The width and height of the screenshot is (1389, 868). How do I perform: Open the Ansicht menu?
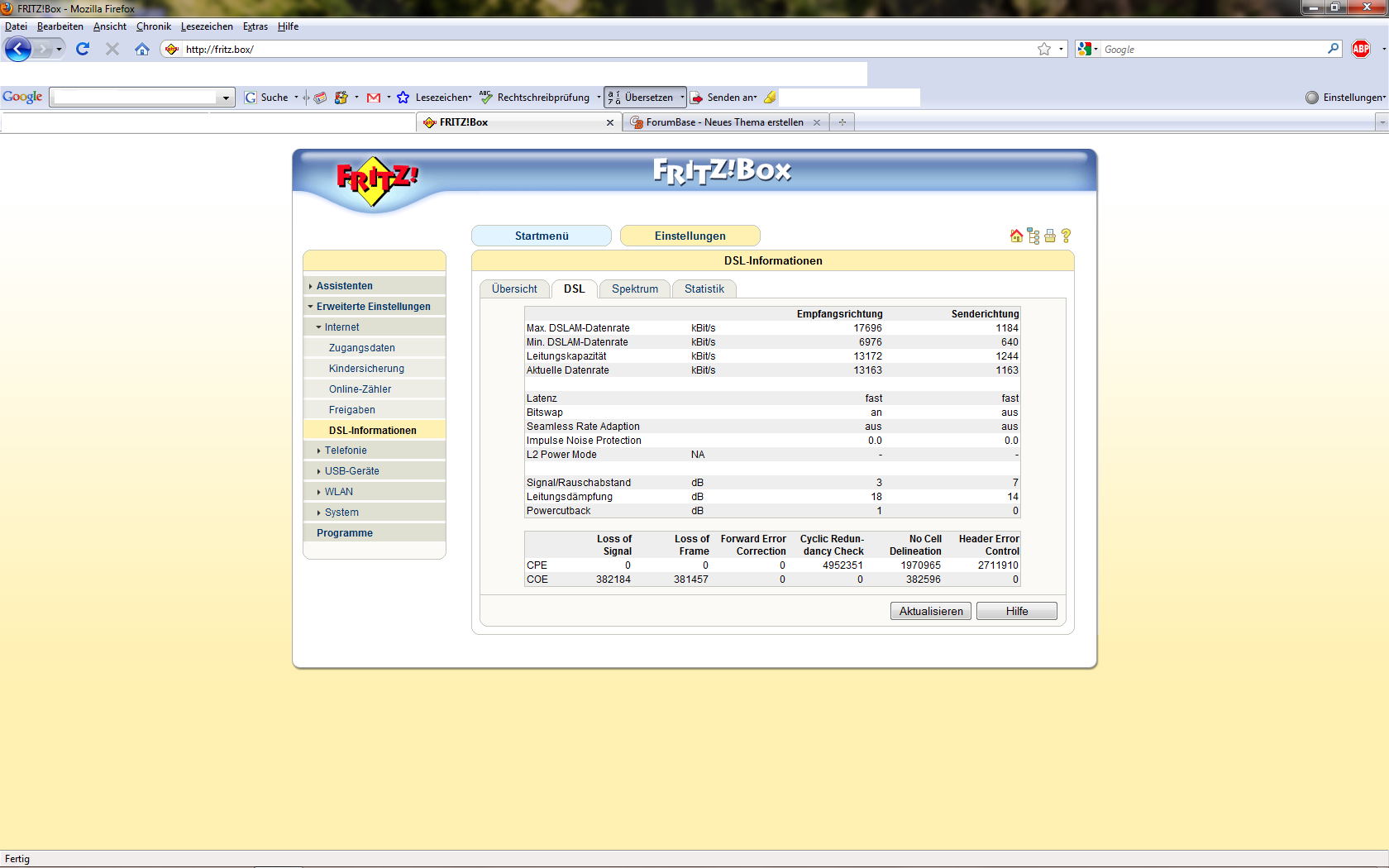click(x=109, y=26)
